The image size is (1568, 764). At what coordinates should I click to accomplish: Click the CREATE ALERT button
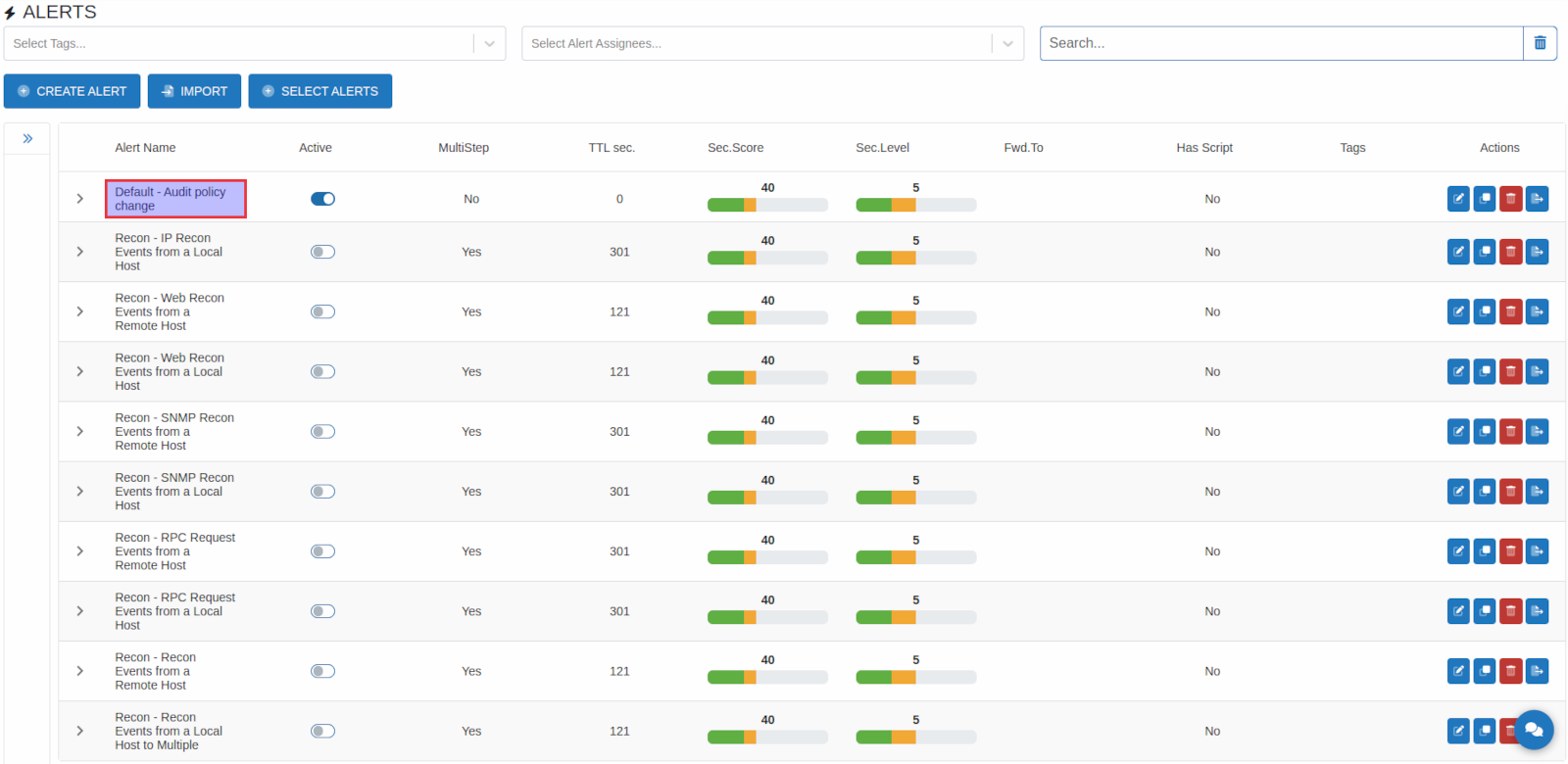pyautogui.click(x=73, y=91)
